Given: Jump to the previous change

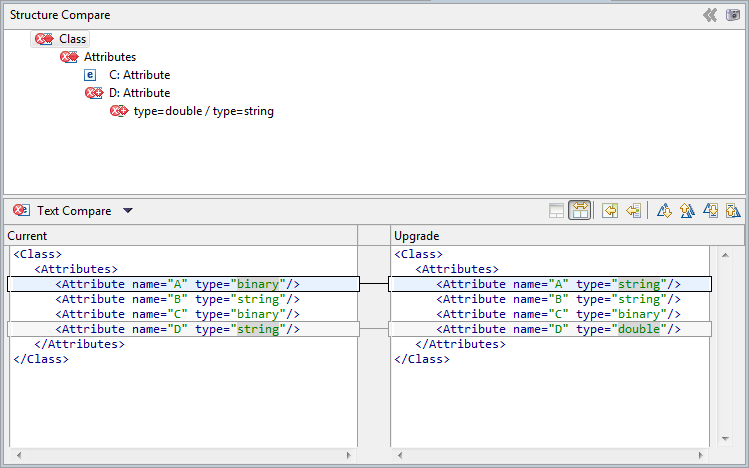Looking at the screenshot, I should pyautogui.click(x=732, y=210).
